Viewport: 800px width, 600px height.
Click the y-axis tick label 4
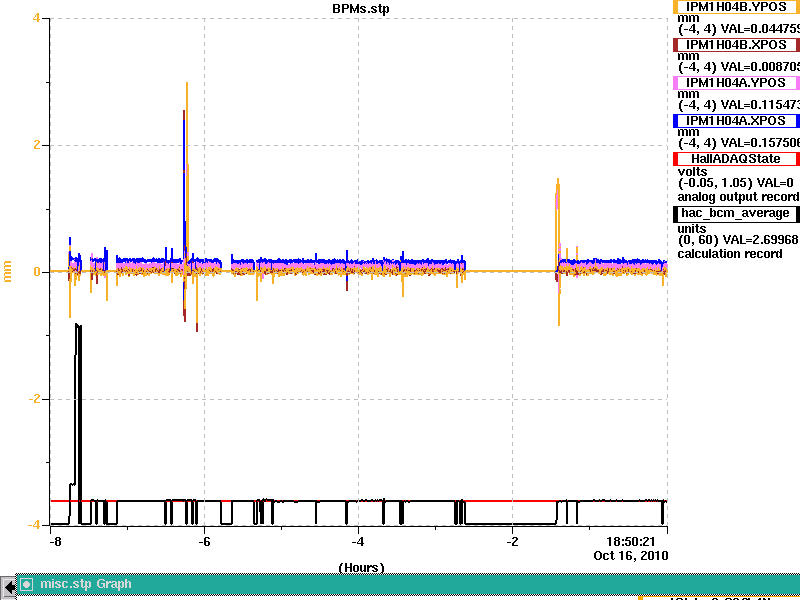pos(36,18)
